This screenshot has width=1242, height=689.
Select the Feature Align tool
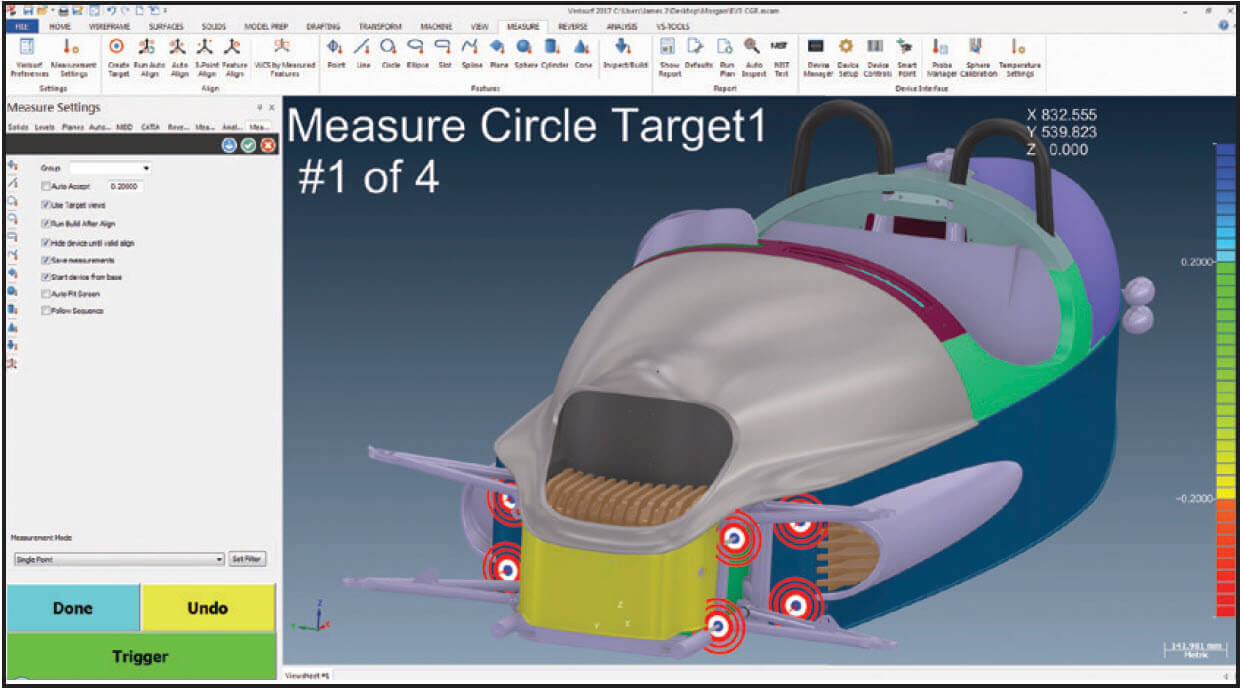tap(234, 57)
